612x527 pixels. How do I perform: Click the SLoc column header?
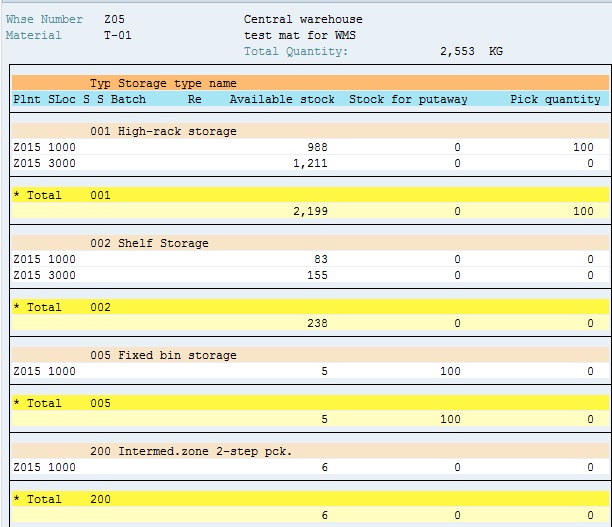(62, 99)
